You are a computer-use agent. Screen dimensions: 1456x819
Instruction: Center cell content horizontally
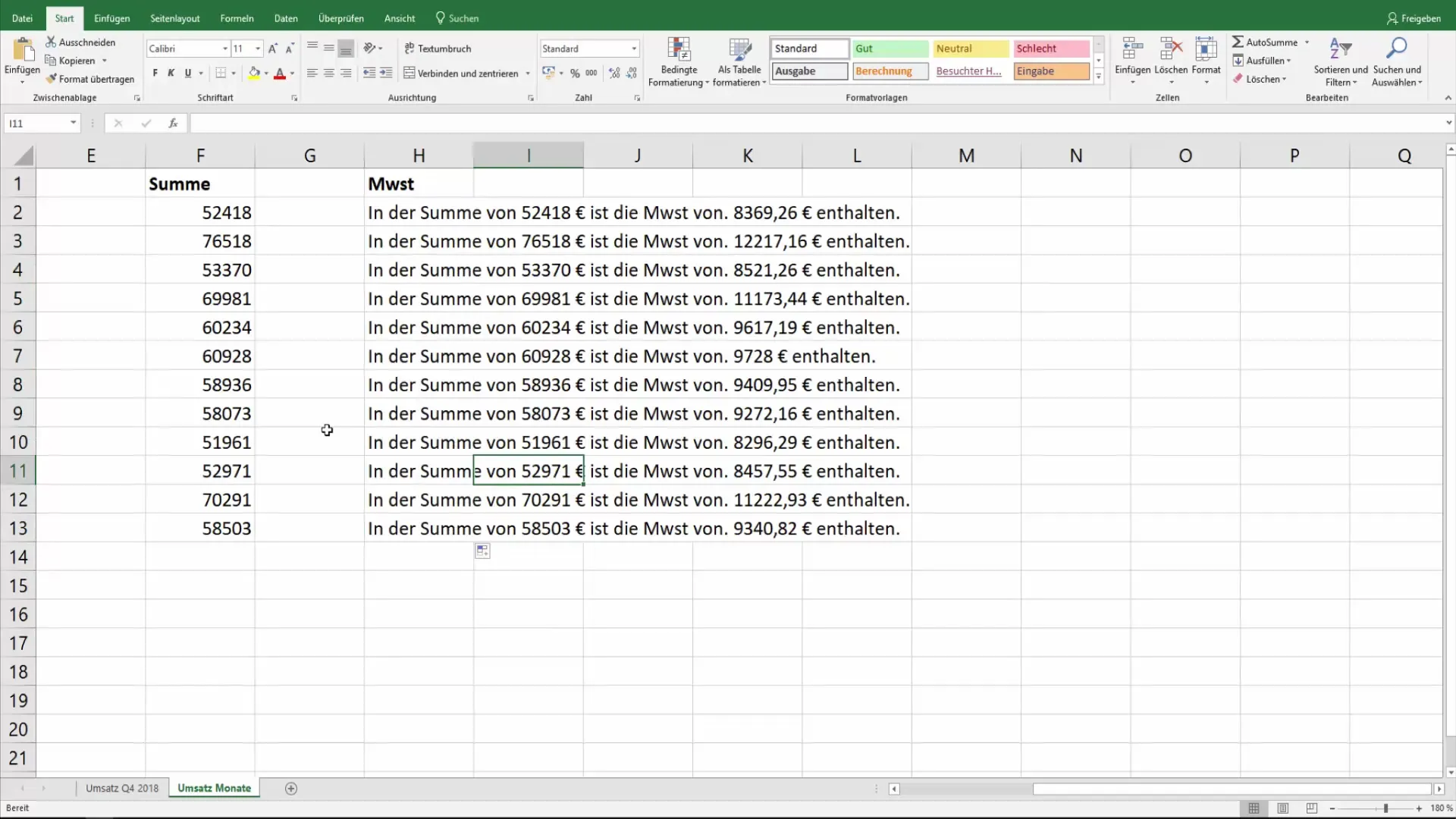(329, 74)
